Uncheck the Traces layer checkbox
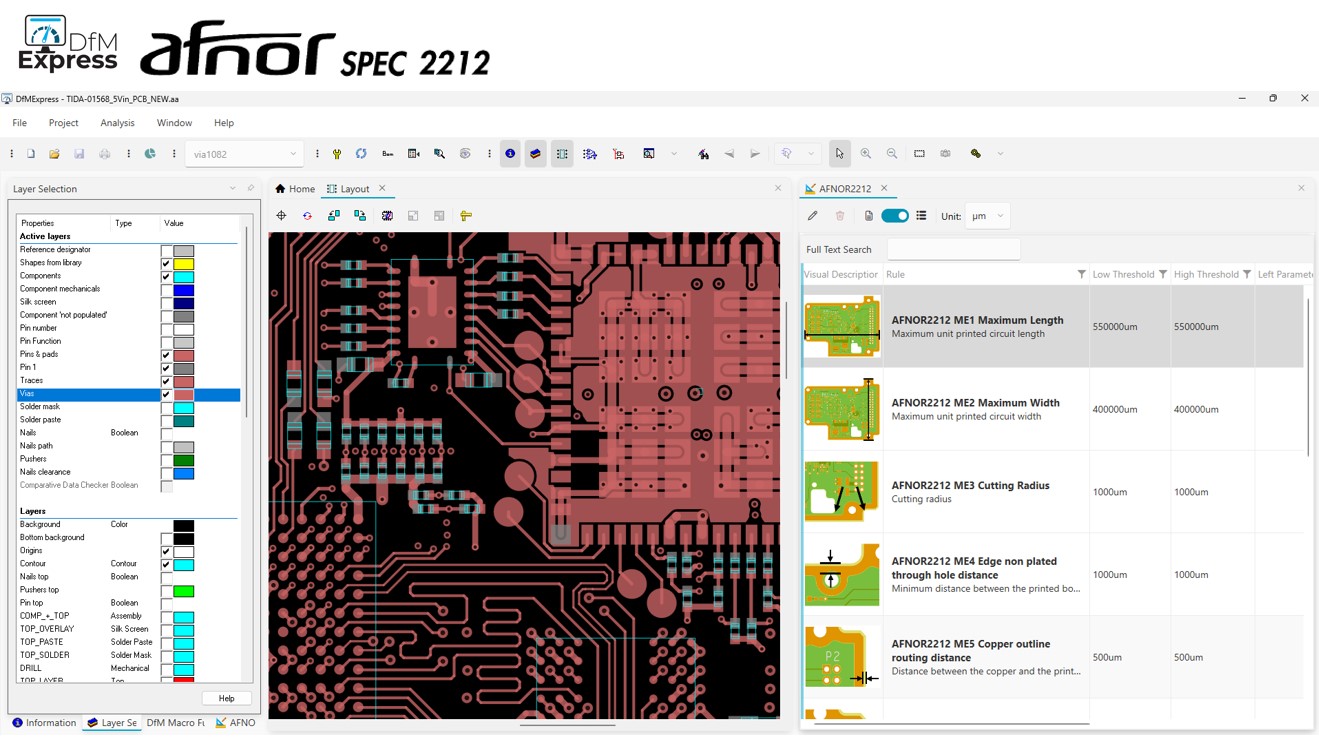The image size is (1319, 739). (166, 381)
